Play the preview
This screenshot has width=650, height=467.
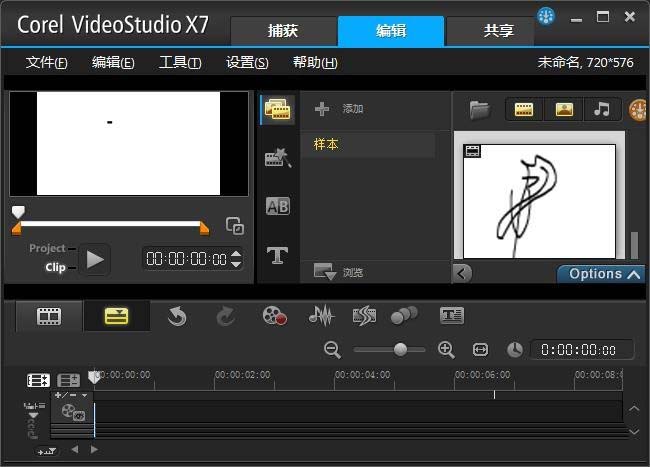click(x=95, y=260)
